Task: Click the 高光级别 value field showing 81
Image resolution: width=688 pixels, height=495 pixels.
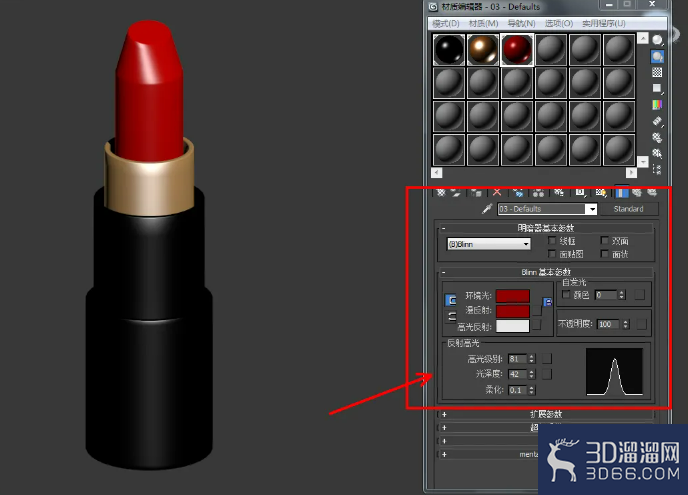Action: pos(517,359)
